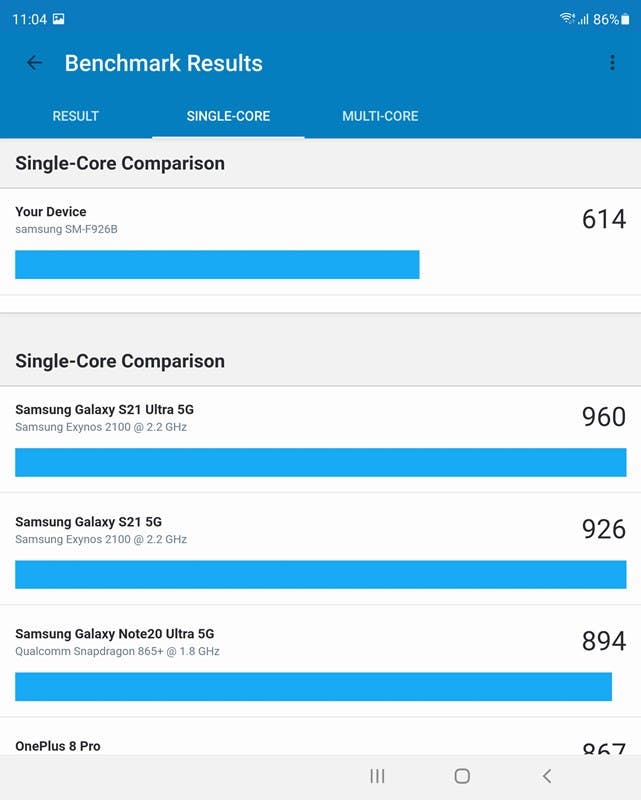Viewport: 641px width, 800px height.
Task: Click the Galaxy Note20 Ultra score bar
Action: tap(313, 686)
